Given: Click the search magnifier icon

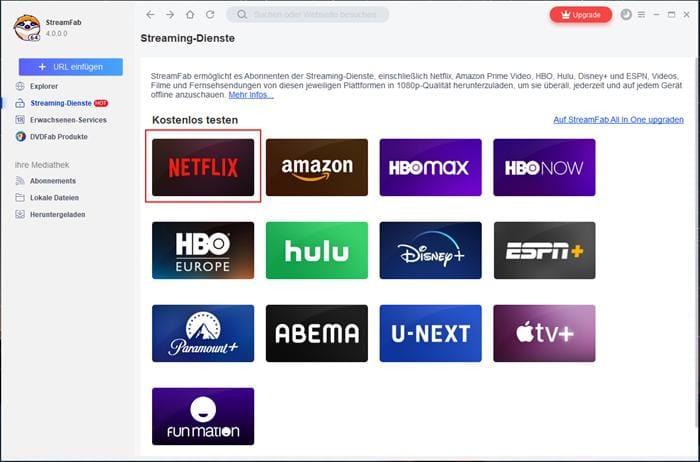Looking at the screenshot, I should [x=242, y=15].
